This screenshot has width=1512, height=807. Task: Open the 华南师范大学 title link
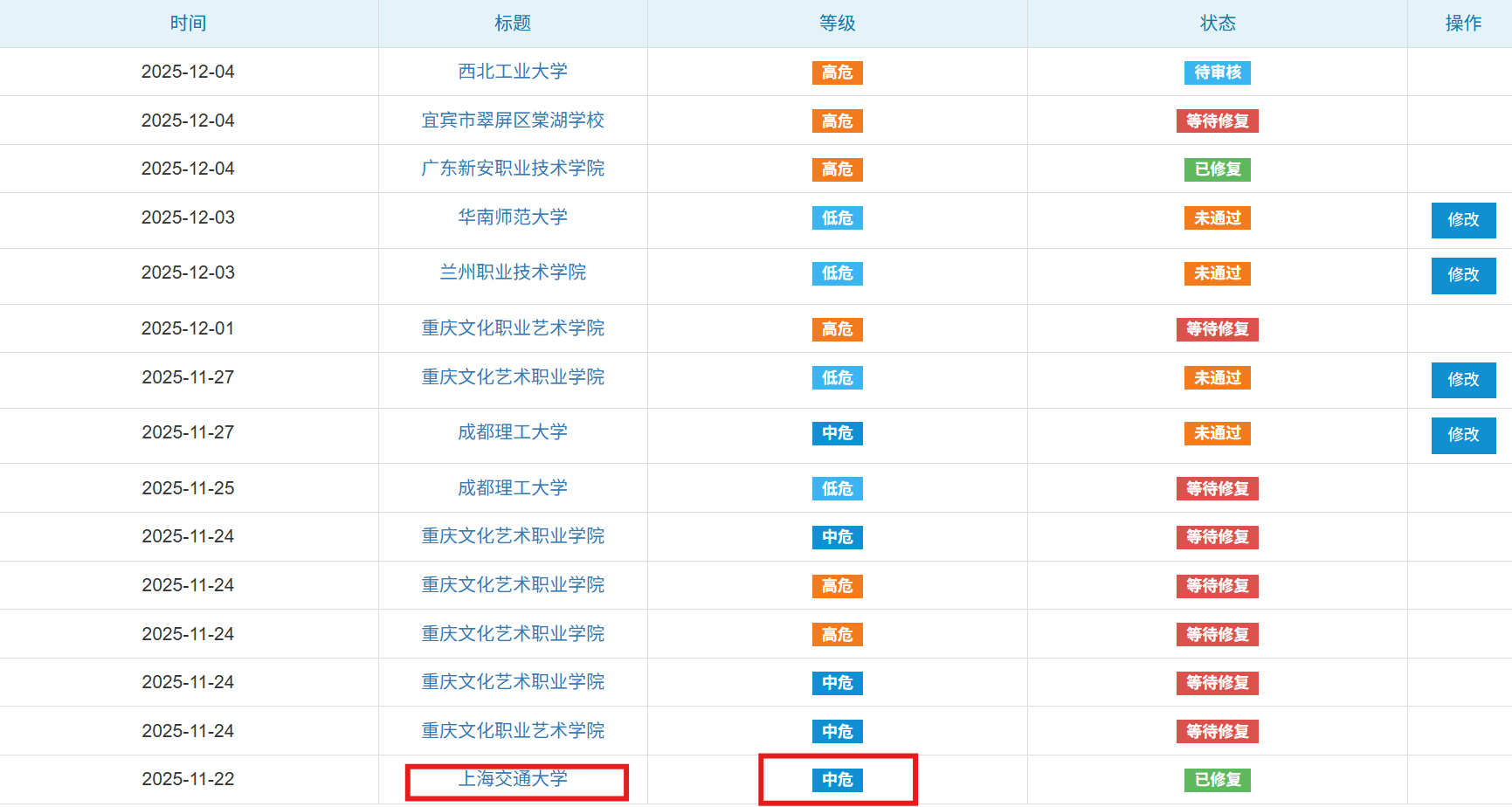(513, 217)
